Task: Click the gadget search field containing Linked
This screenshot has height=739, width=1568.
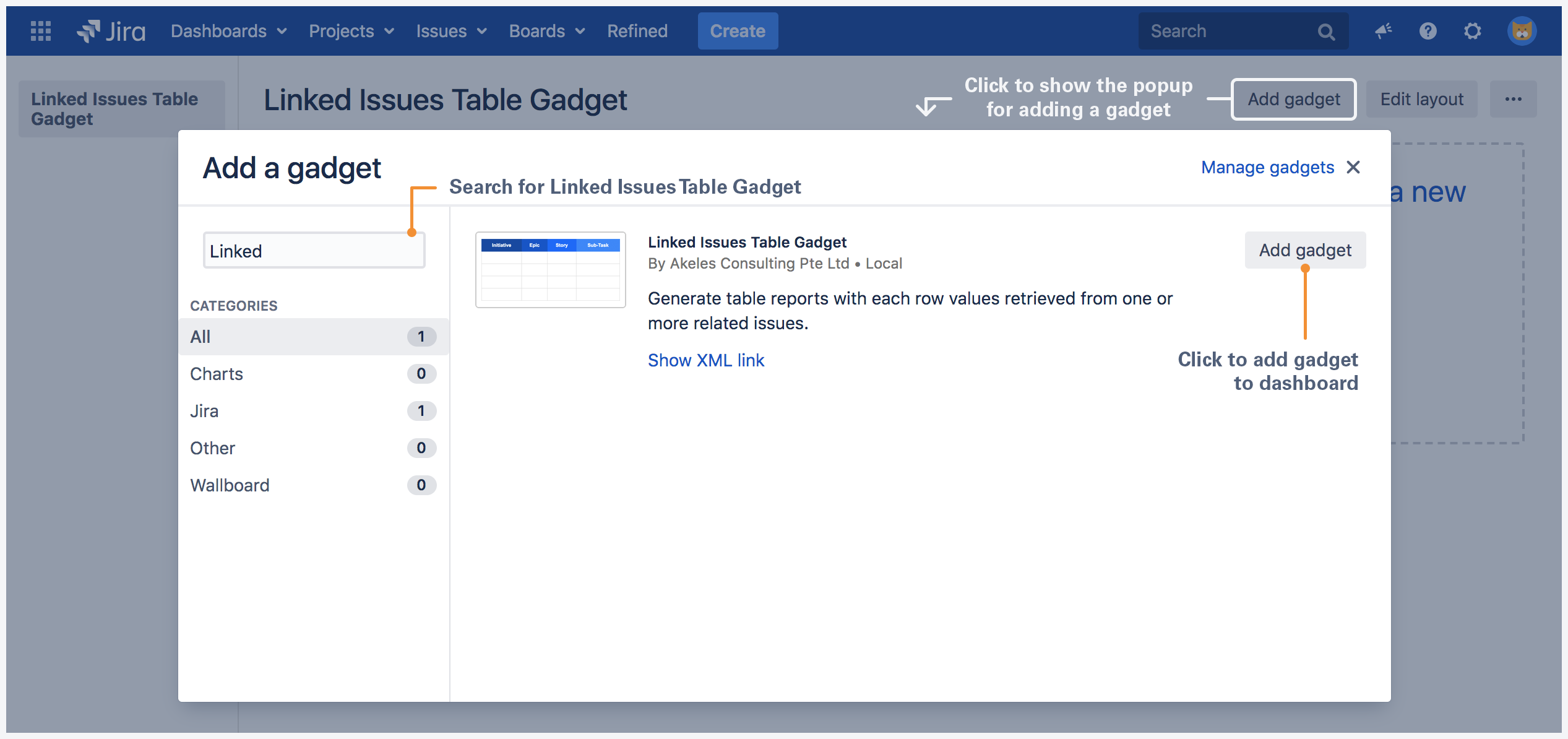Action: pyautogui.click(x=314, y=251)
